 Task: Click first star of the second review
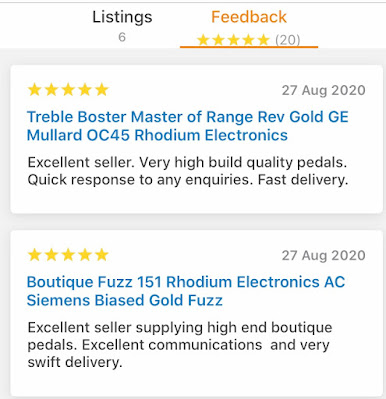tap(34, 255)
